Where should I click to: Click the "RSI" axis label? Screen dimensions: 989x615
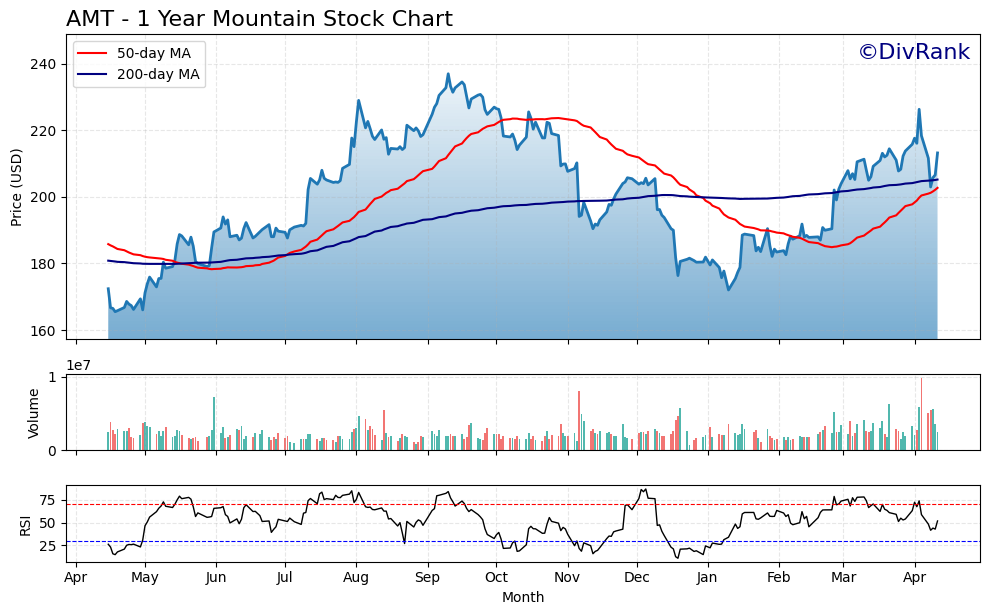point(25,525)
